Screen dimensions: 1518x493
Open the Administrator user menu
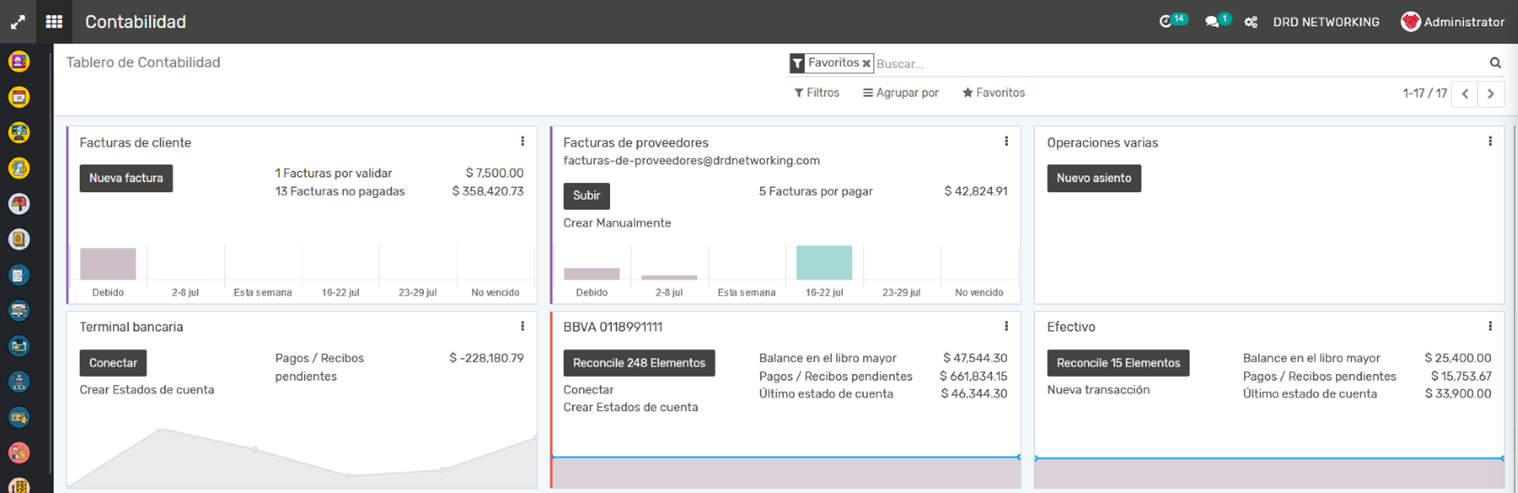click(1452, 22)
